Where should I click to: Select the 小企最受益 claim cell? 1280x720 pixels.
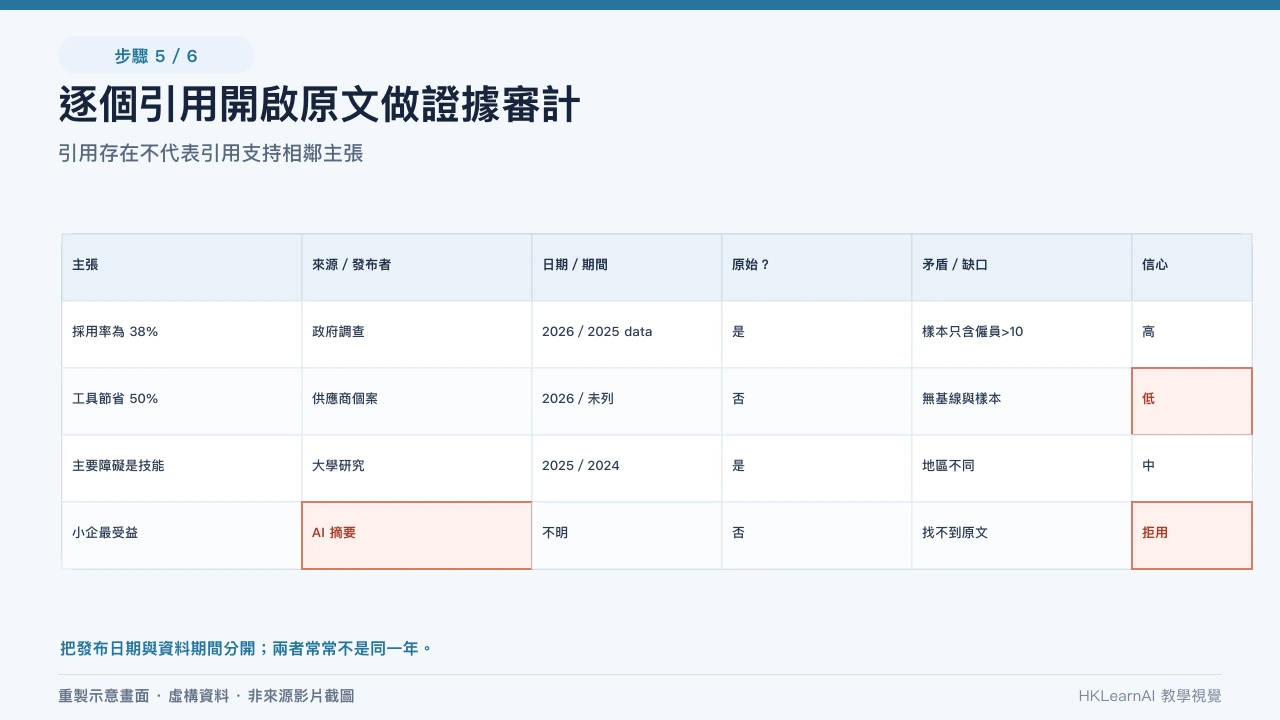182,533
